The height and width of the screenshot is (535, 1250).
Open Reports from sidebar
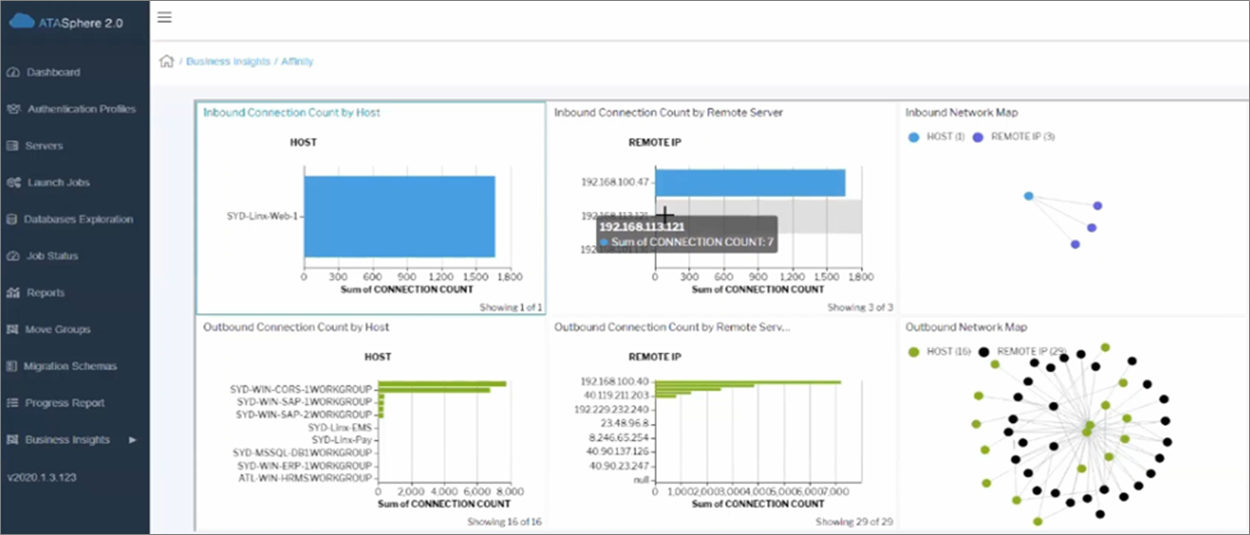(46, 293)
